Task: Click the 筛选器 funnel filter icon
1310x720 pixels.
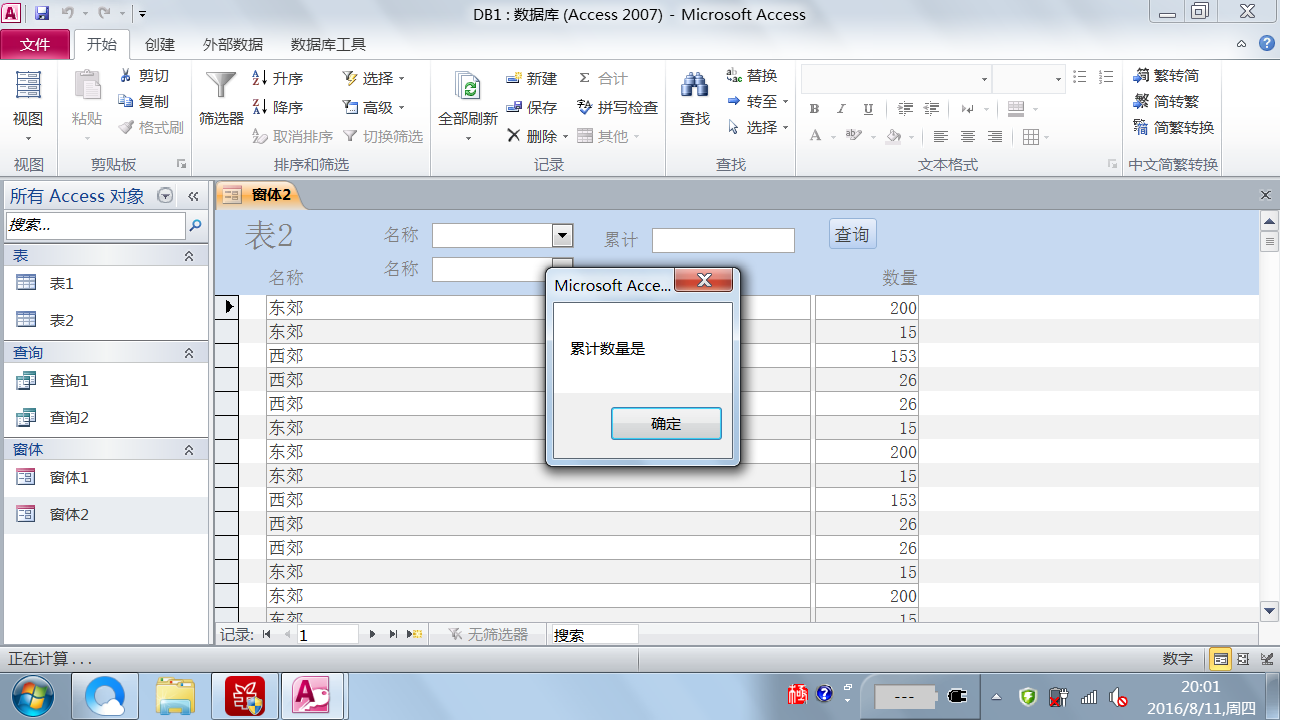Action: 221,88
